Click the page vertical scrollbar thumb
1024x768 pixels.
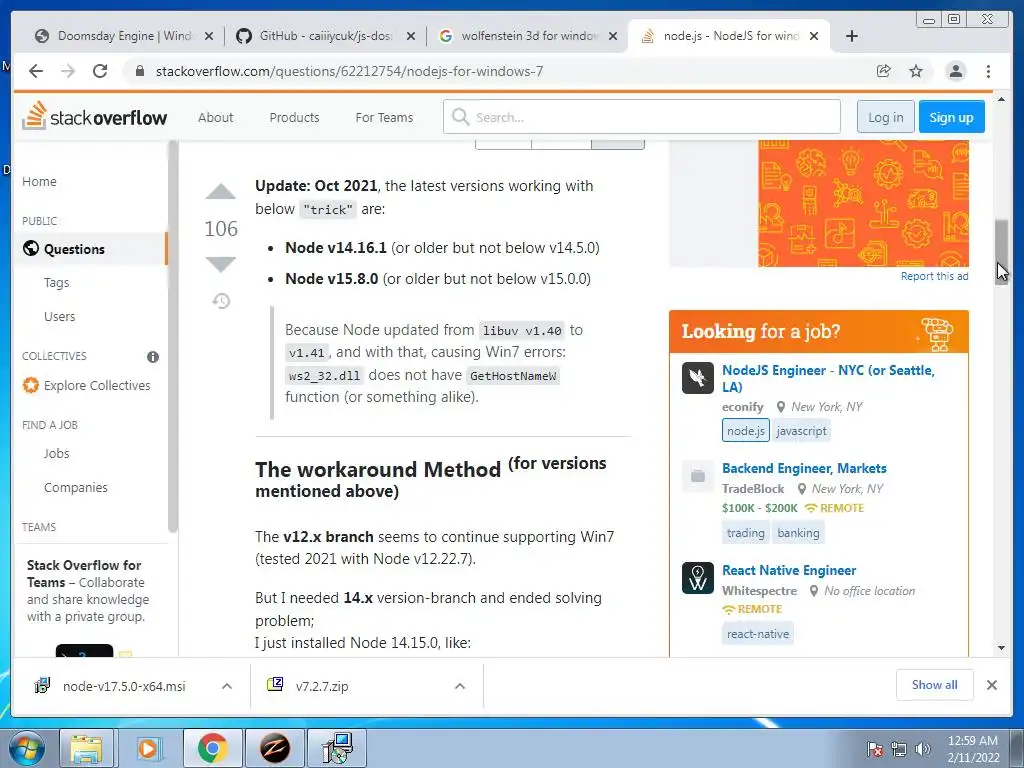pos(1001,251)
